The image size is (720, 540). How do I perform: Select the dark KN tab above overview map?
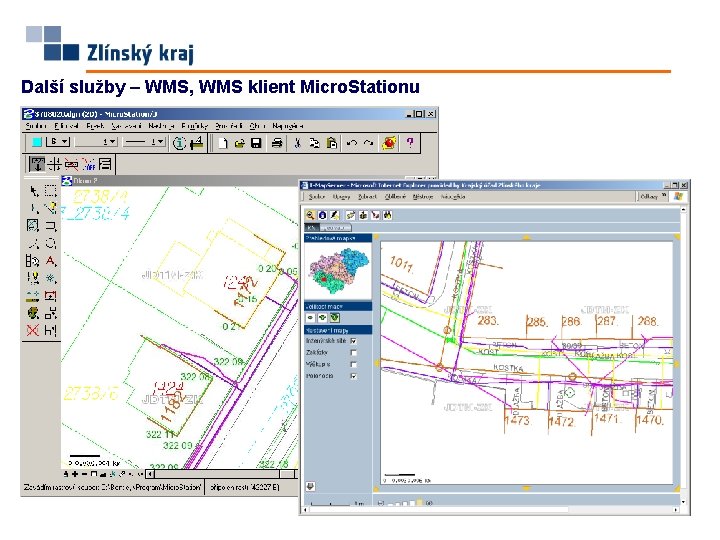click(x=312, y=227)
